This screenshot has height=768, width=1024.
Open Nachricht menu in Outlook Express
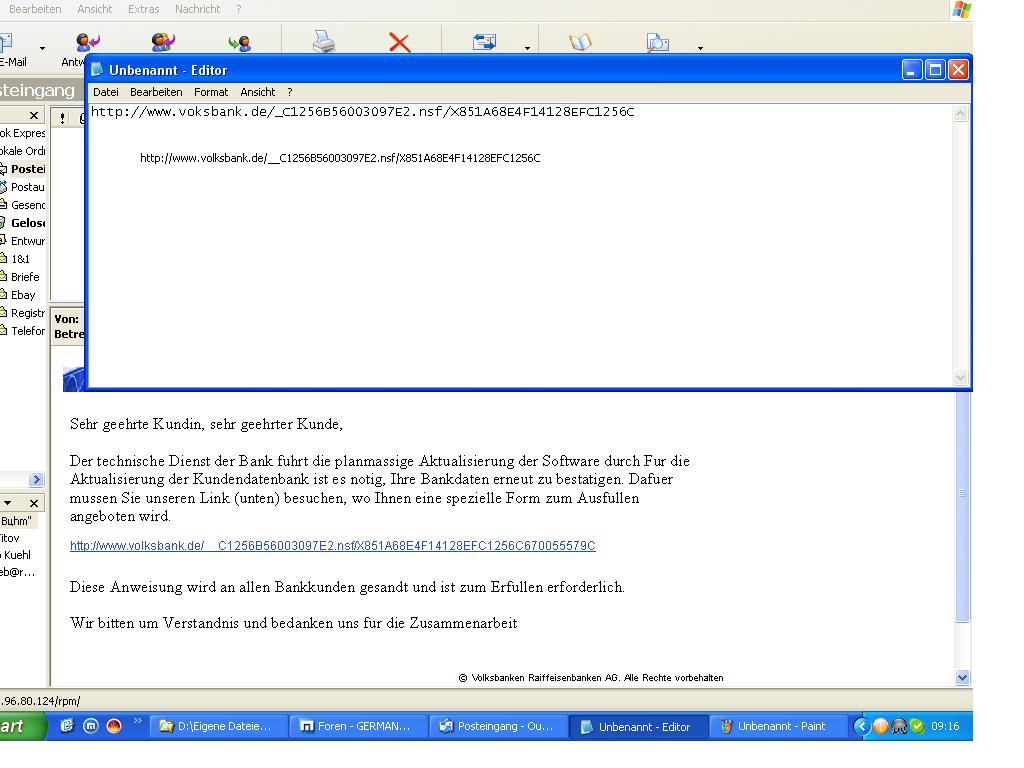click(x=197, y=9)
